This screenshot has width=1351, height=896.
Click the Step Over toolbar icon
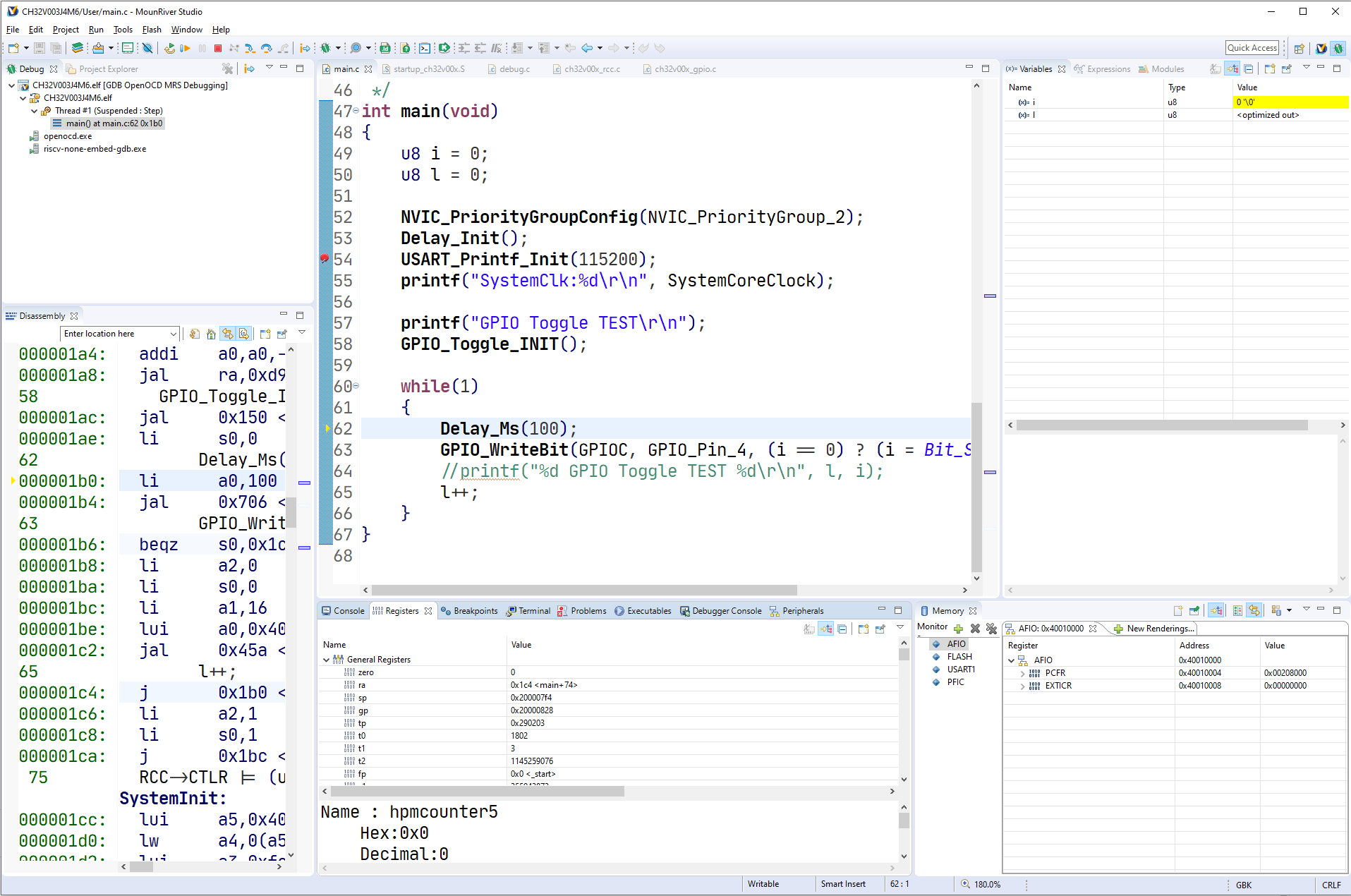tap(266, 48)
